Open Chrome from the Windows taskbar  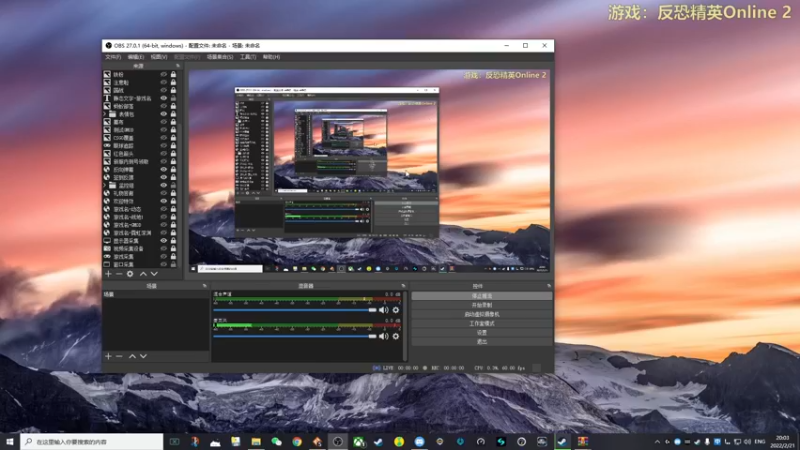click(297, 441)
